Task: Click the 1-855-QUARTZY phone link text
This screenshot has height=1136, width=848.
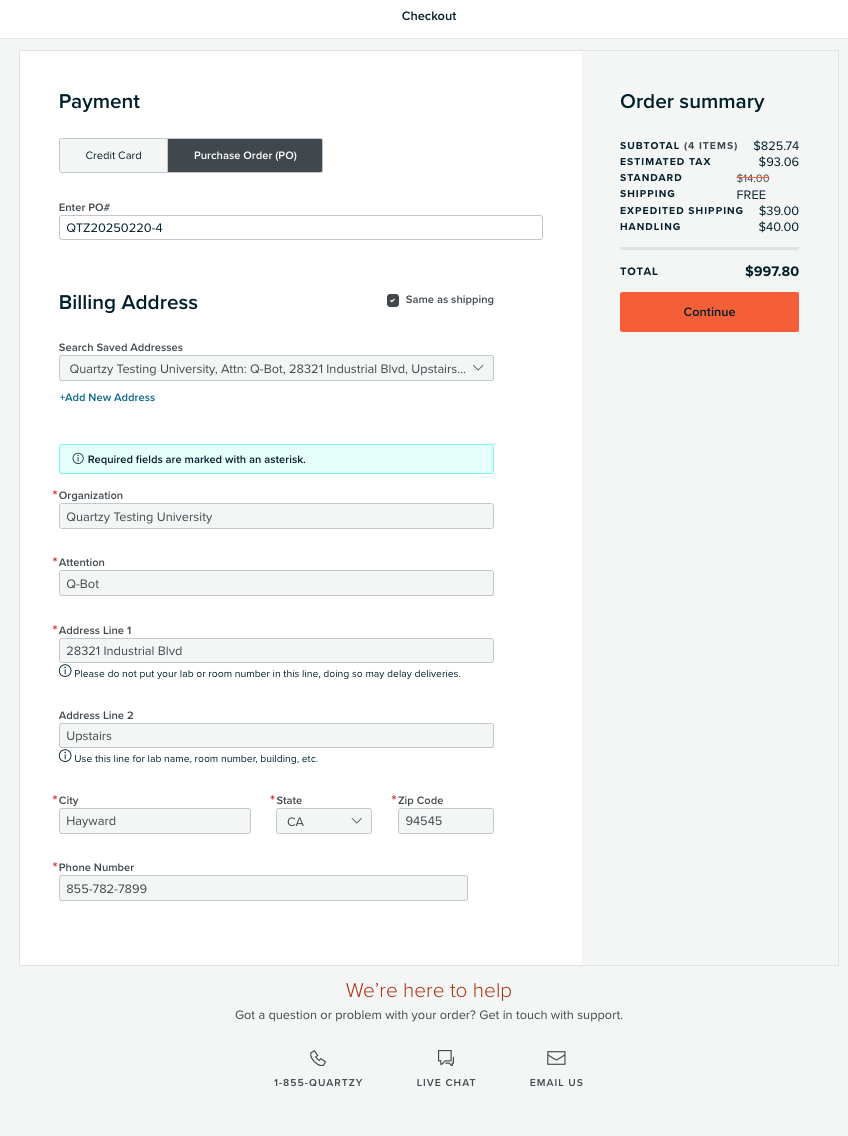Action: click(318, 1082)
